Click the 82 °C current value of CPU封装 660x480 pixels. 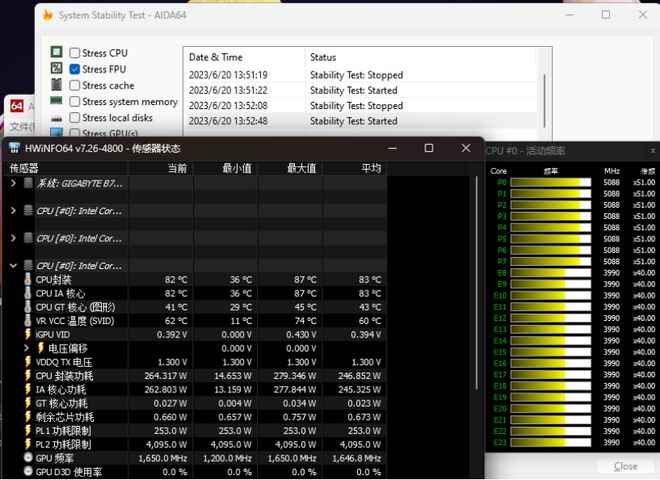(176, 280)
